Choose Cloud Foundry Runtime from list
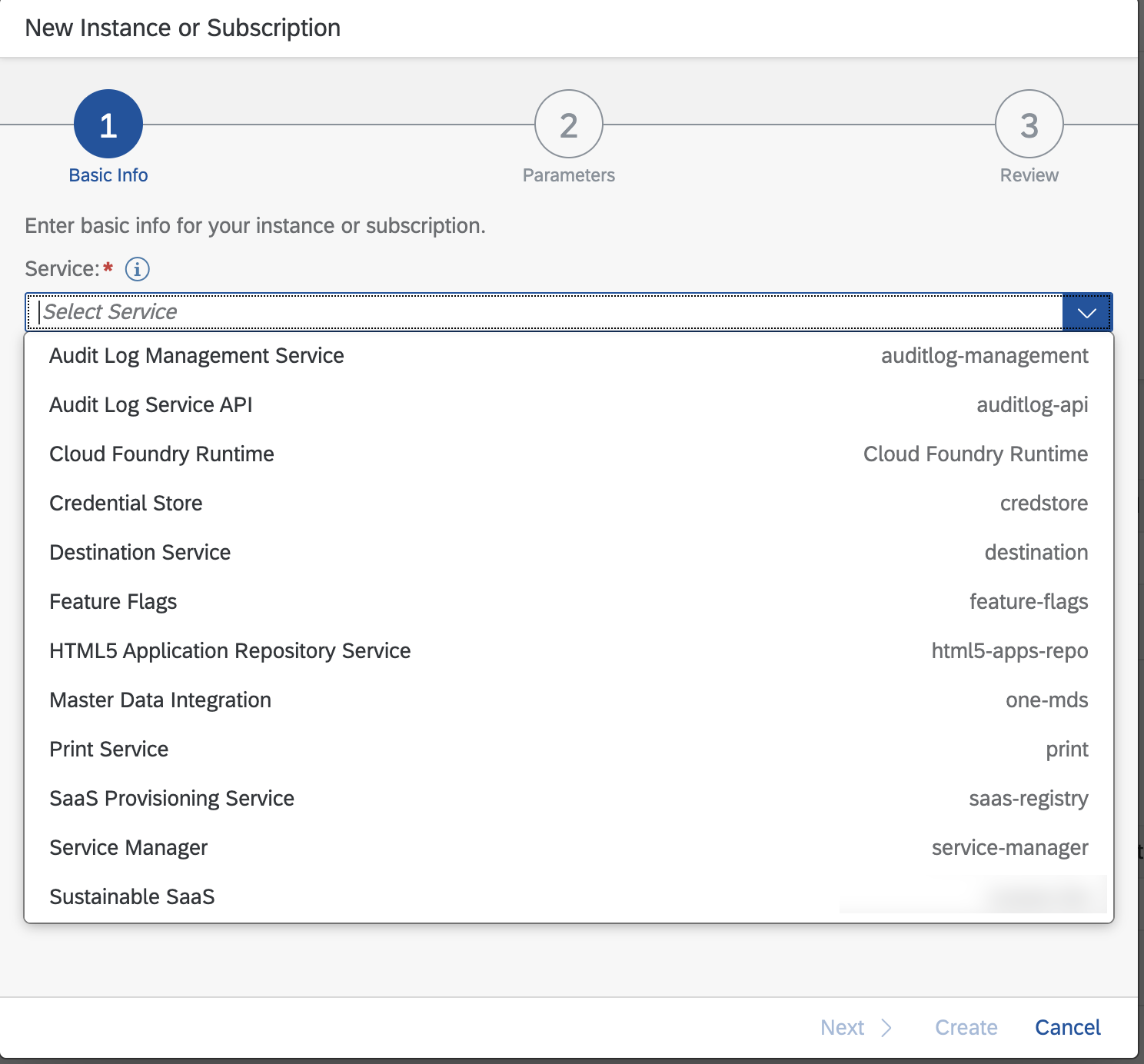Image resolution: width=1144 pixels, height=1064 pixels. [x=569, y=454]
